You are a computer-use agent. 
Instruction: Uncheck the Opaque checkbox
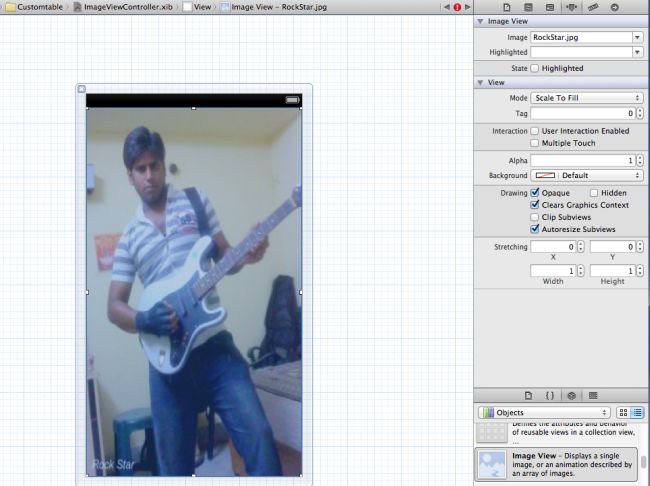coord(535,192)
